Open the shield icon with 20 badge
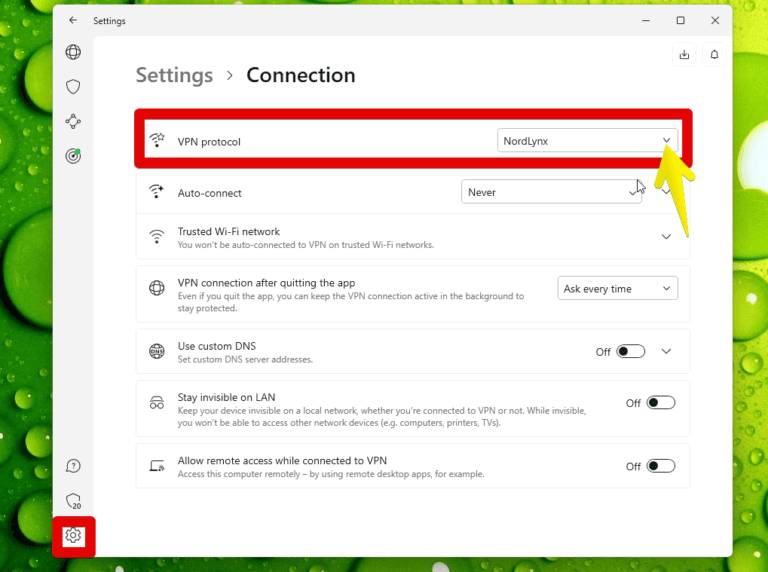 pyautogui.click(x=73, y=501)
